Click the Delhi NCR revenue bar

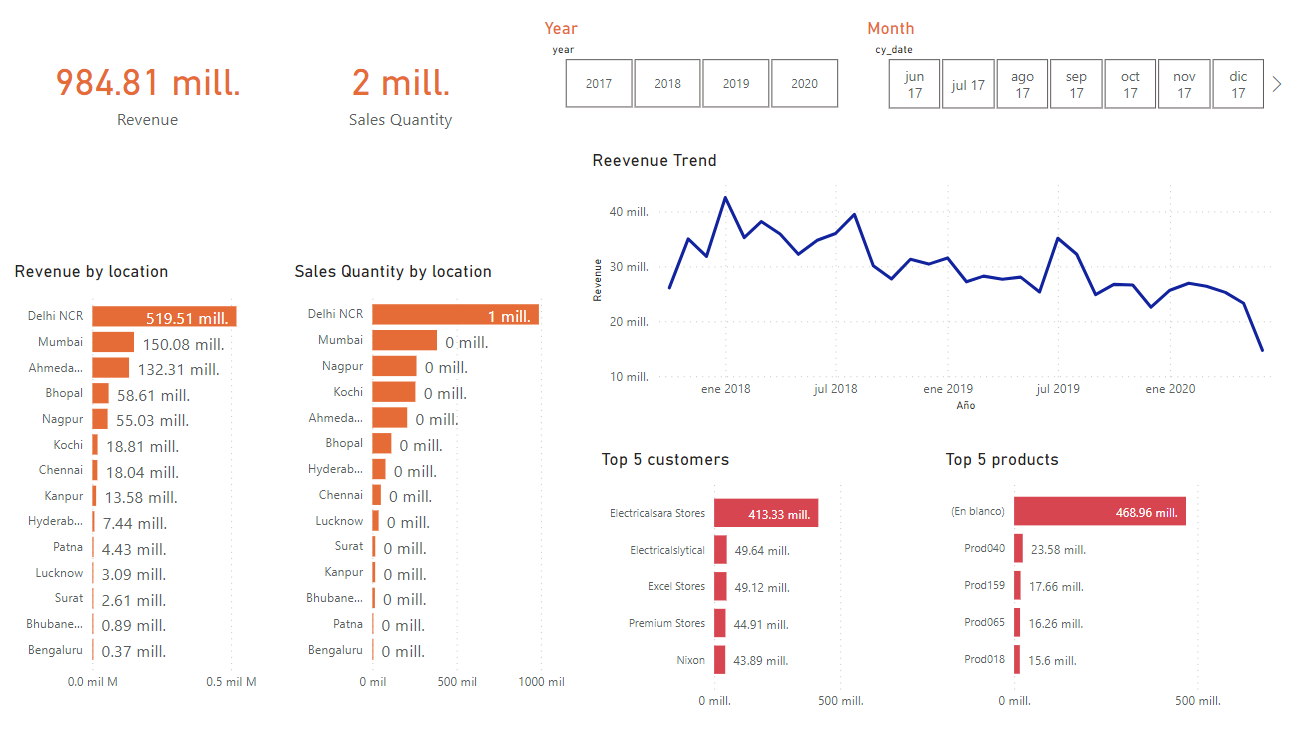163,316
